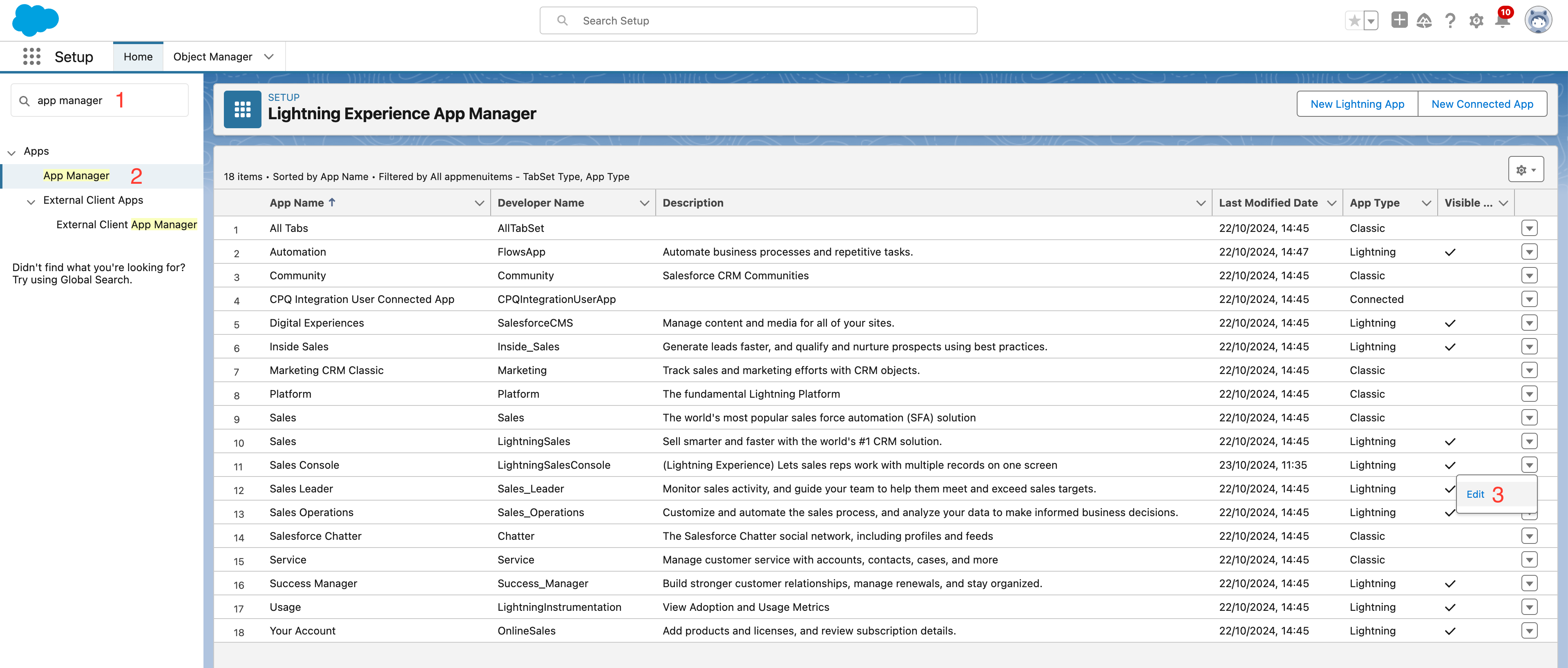Click the Sales Console app name cell

coord(304,465)
